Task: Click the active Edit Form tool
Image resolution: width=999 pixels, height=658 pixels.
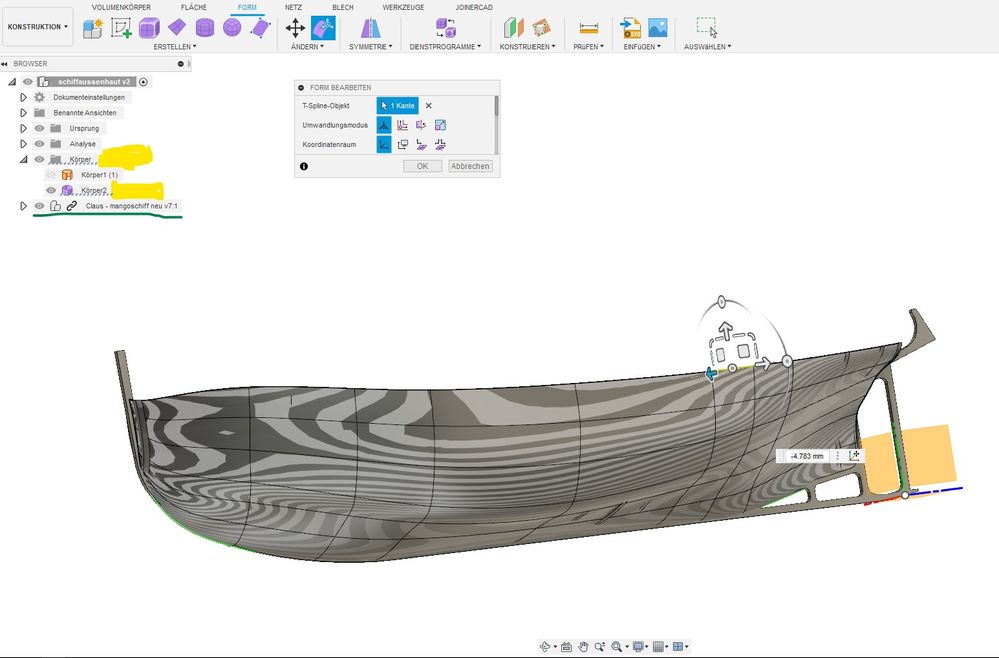Action: pos(323,28)
